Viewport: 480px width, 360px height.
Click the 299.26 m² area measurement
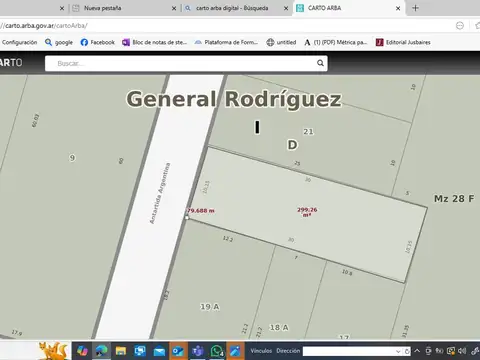pyautogui.click(x=307, y=212)
